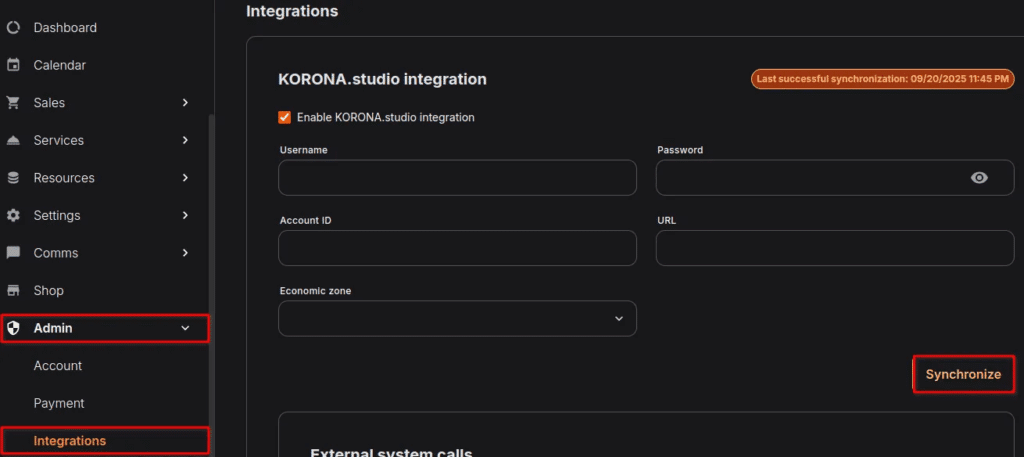Open the Account admin page
Screen dimensions: 1024x457
click(58, 366)
